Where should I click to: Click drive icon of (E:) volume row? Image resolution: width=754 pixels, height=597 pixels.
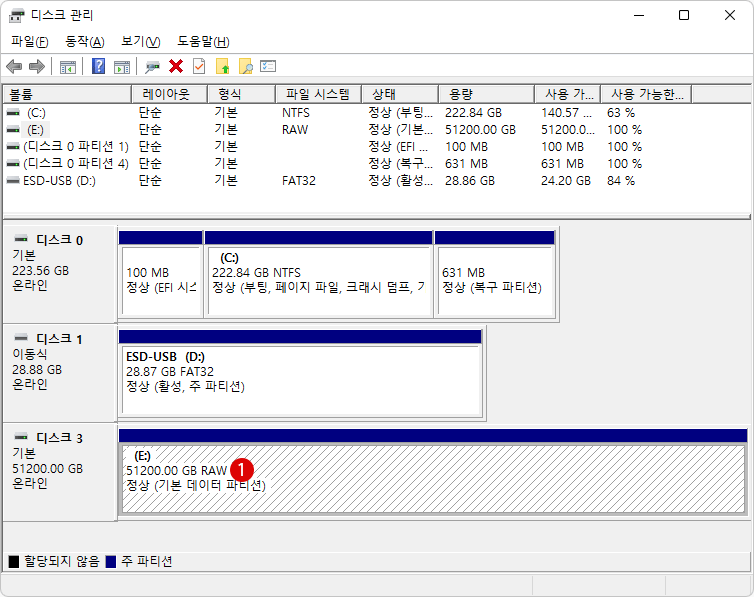(13, 130)
